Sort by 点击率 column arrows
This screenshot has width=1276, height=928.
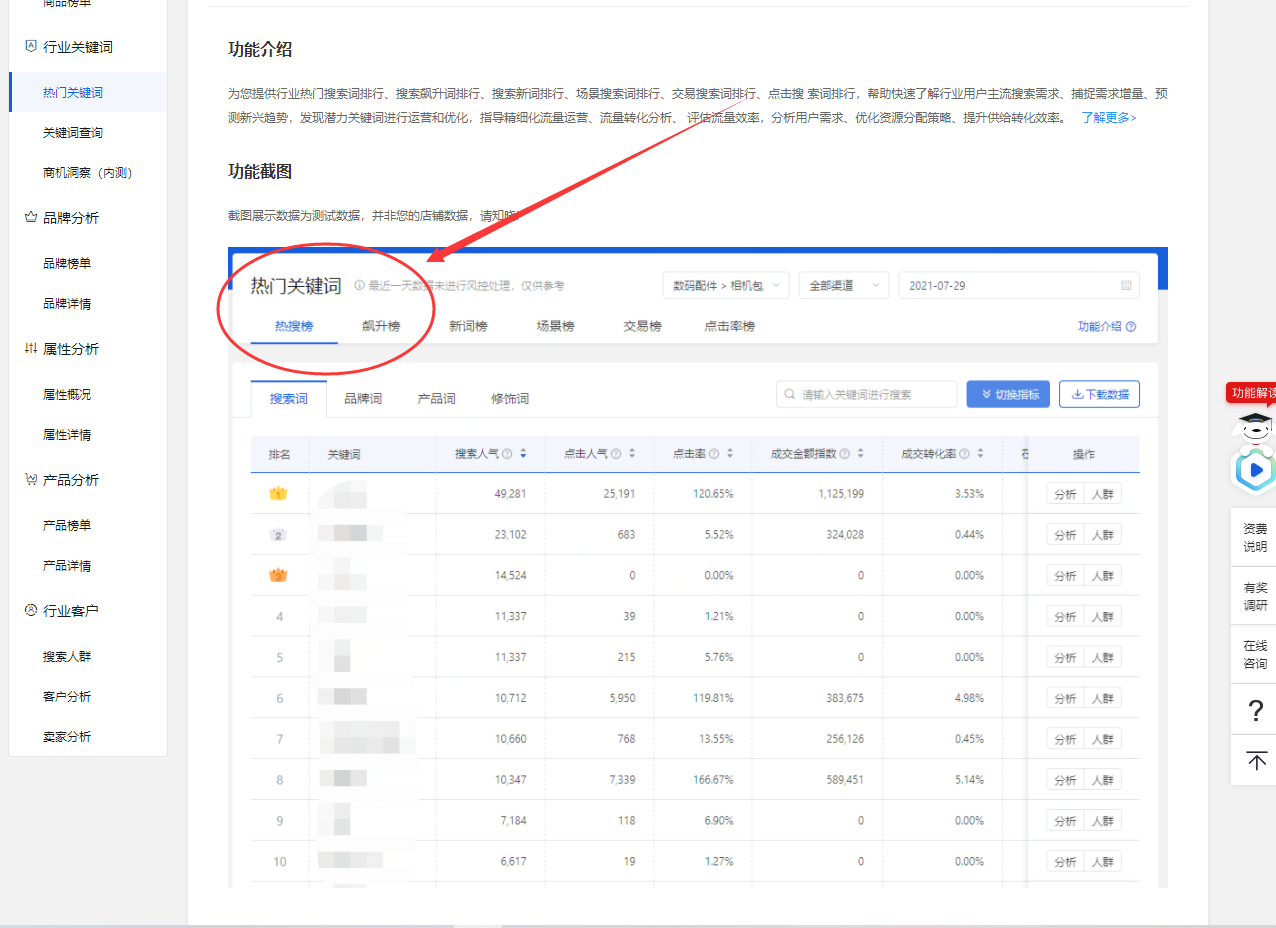730,454
